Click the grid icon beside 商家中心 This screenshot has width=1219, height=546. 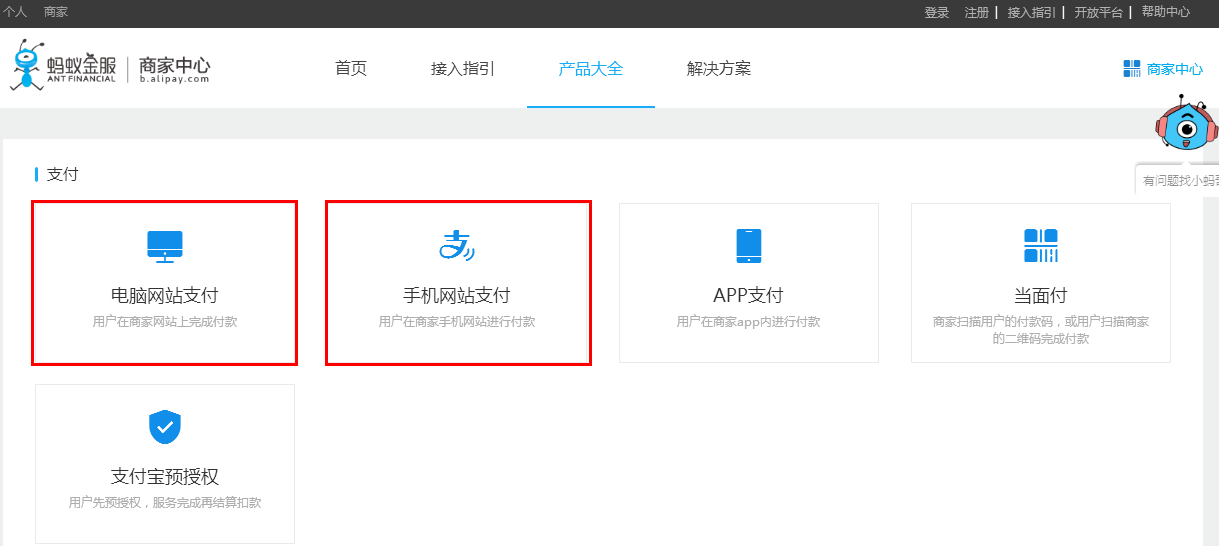pos(1131,69)
